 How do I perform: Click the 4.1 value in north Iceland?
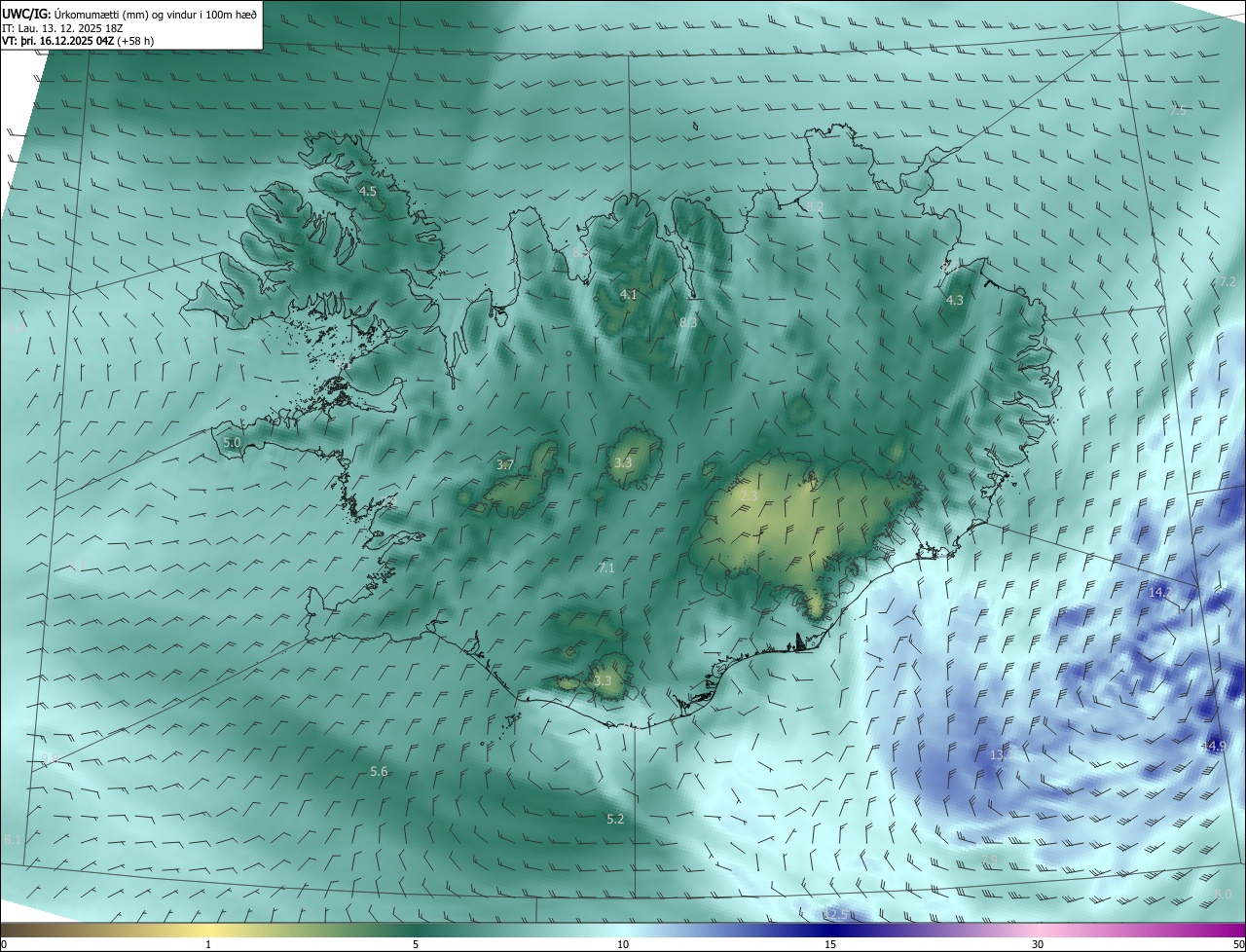(x=629, y=294)
